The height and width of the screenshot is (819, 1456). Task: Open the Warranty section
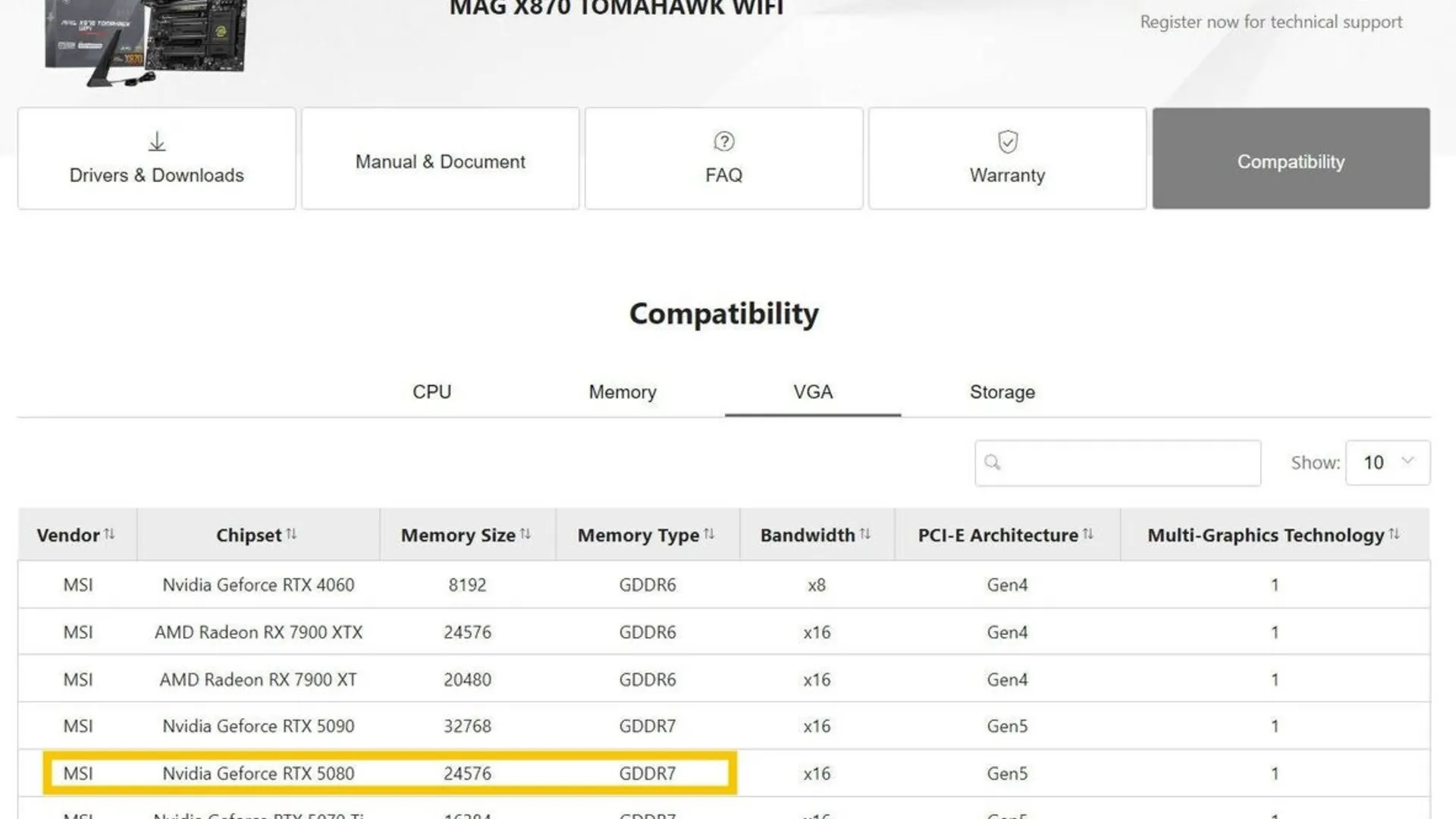tap(1008, 158)
